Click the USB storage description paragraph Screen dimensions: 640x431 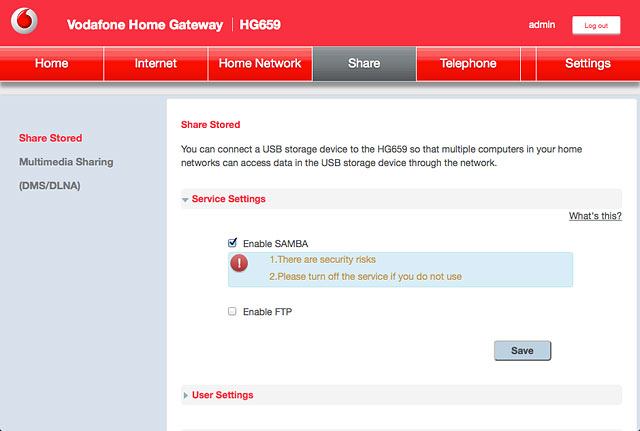click(381, 156)
